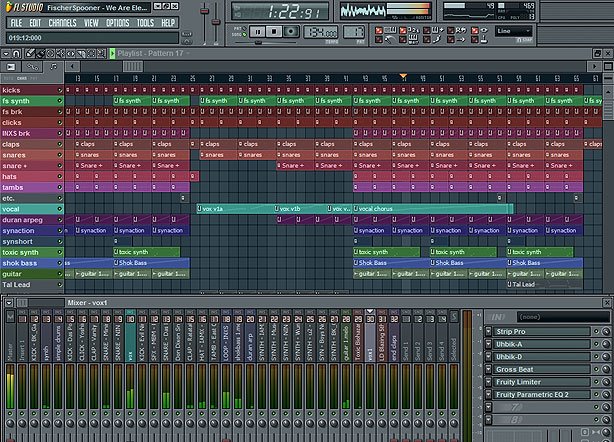Image resolution: width=614 pixels, height=442 pixels.
Task: Adjust the main pitch slider
Action: (216, 21)
